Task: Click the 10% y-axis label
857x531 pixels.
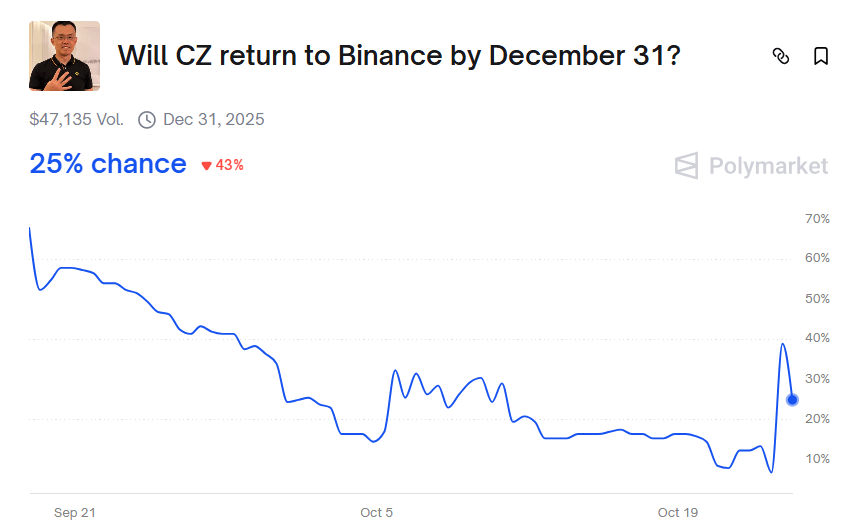Action: click(817, 459)
